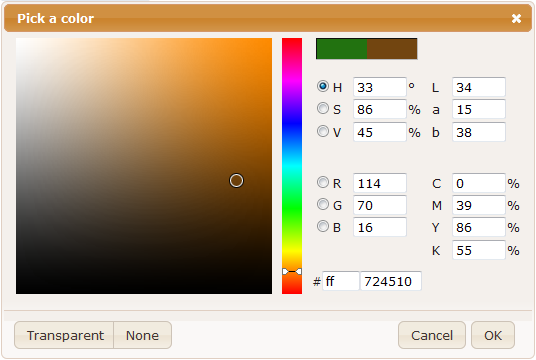Click the green current color swatch

click(341, 49)
